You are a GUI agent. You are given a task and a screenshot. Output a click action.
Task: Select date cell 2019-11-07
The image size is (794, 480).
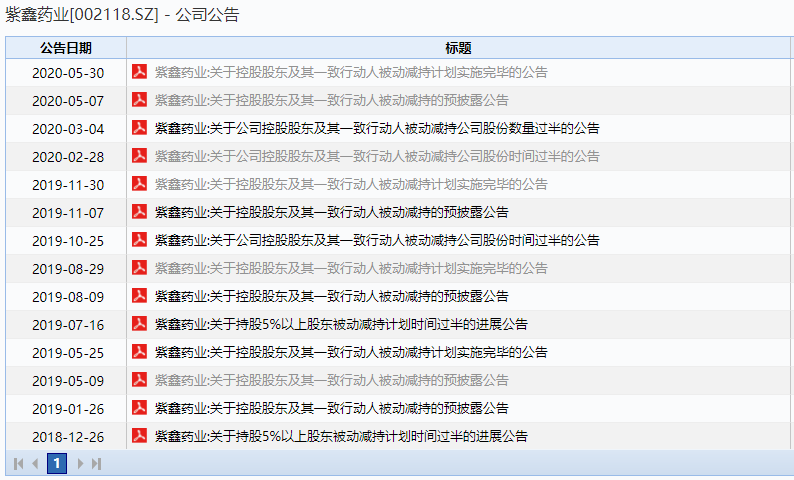[68, 213]
